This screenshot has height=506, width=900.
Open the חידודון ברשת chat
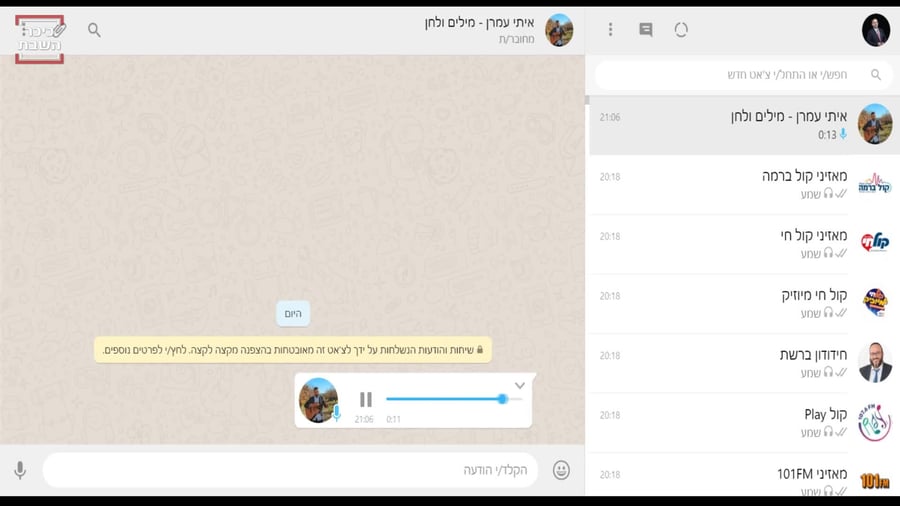740,363
